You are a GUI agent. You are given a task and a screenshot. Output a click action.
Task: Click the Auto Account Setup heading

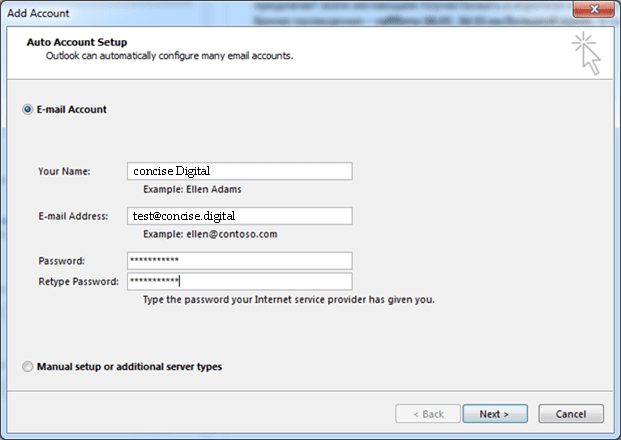82,42
